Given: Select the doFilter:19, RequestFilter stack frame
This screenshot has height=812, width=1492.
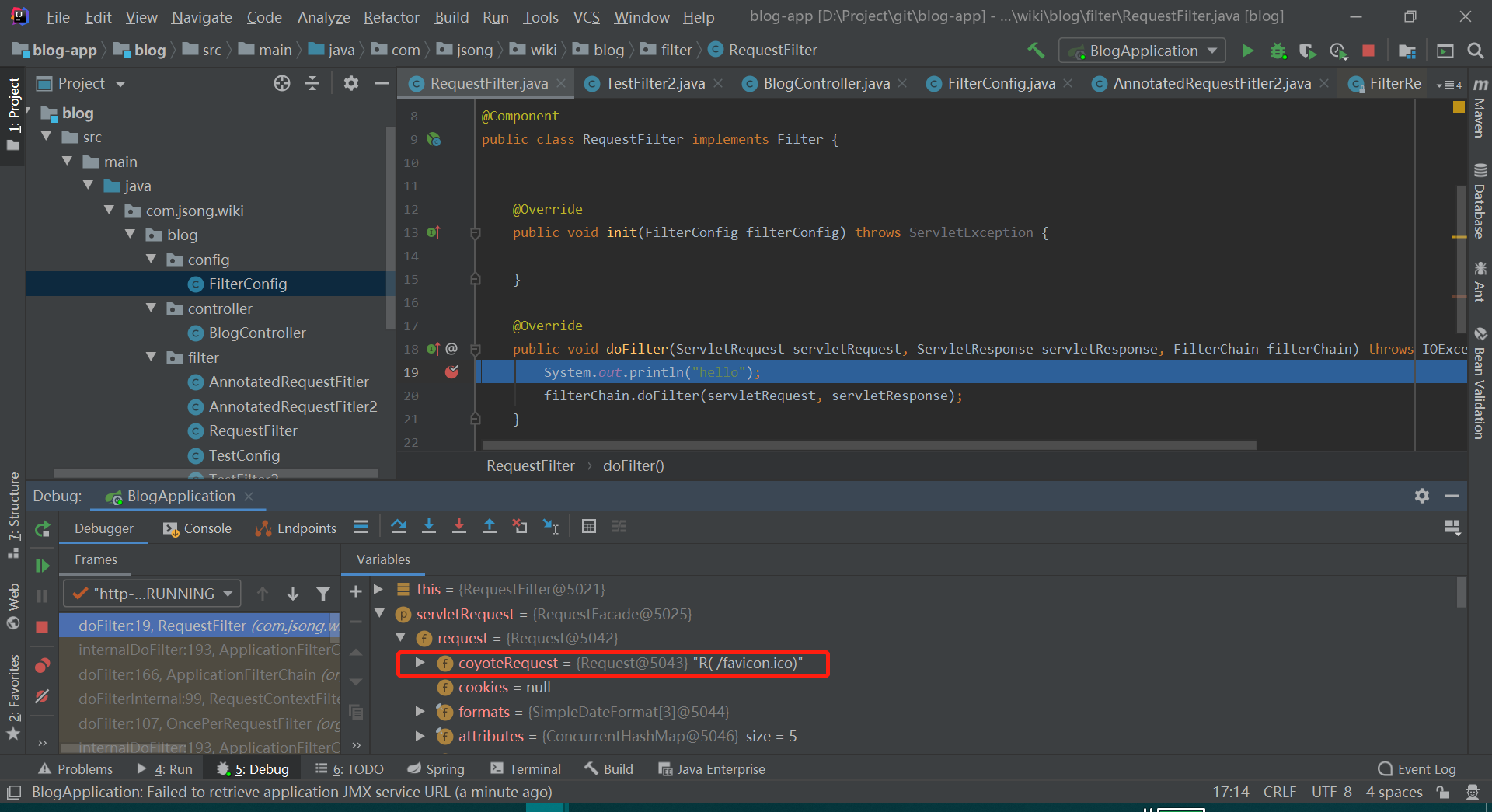Looking at the screenshot, I should tap(200, 626).
